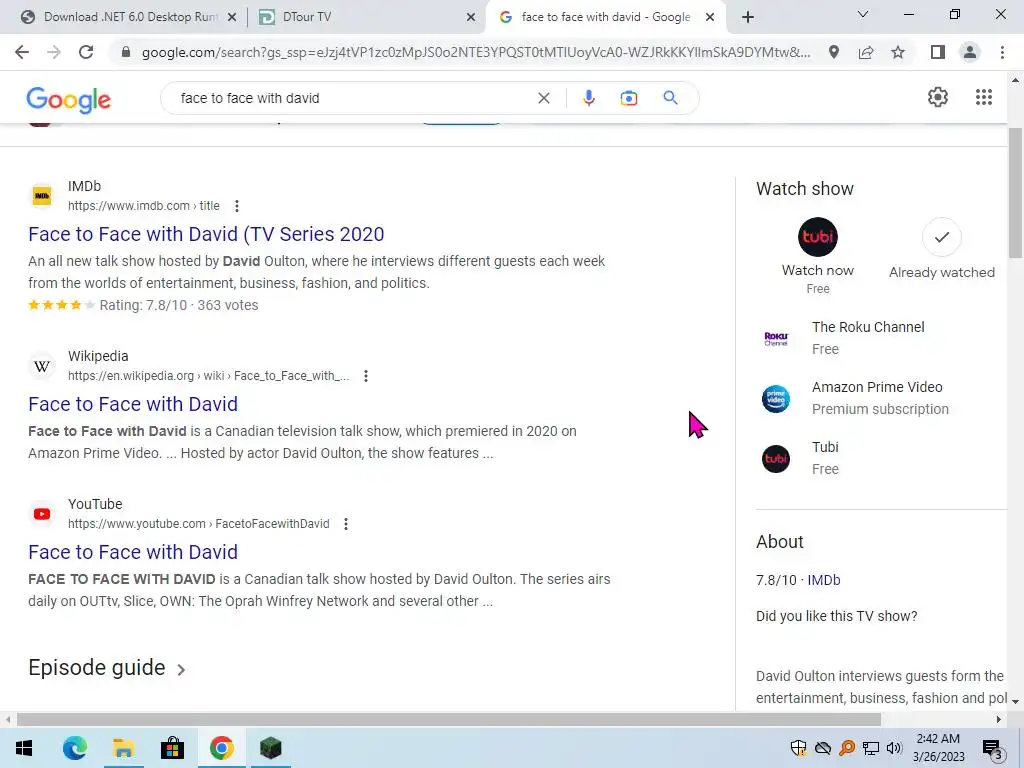The image size is (1024, 768).
Task: Open Wikipedia result more options menu
Action: tap(366, 376)
